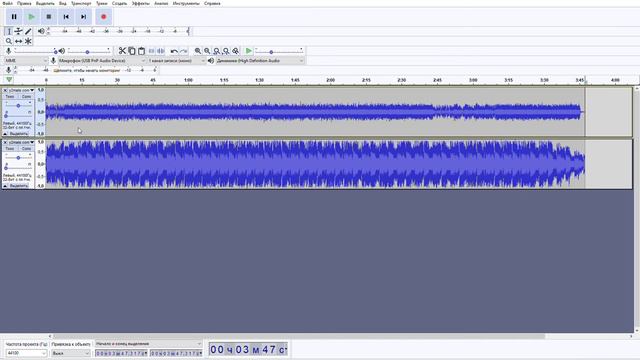Paste with the clipboard icon
Image resolution: width=640 pixels, height=360 pixels.
tap(141, 51)
